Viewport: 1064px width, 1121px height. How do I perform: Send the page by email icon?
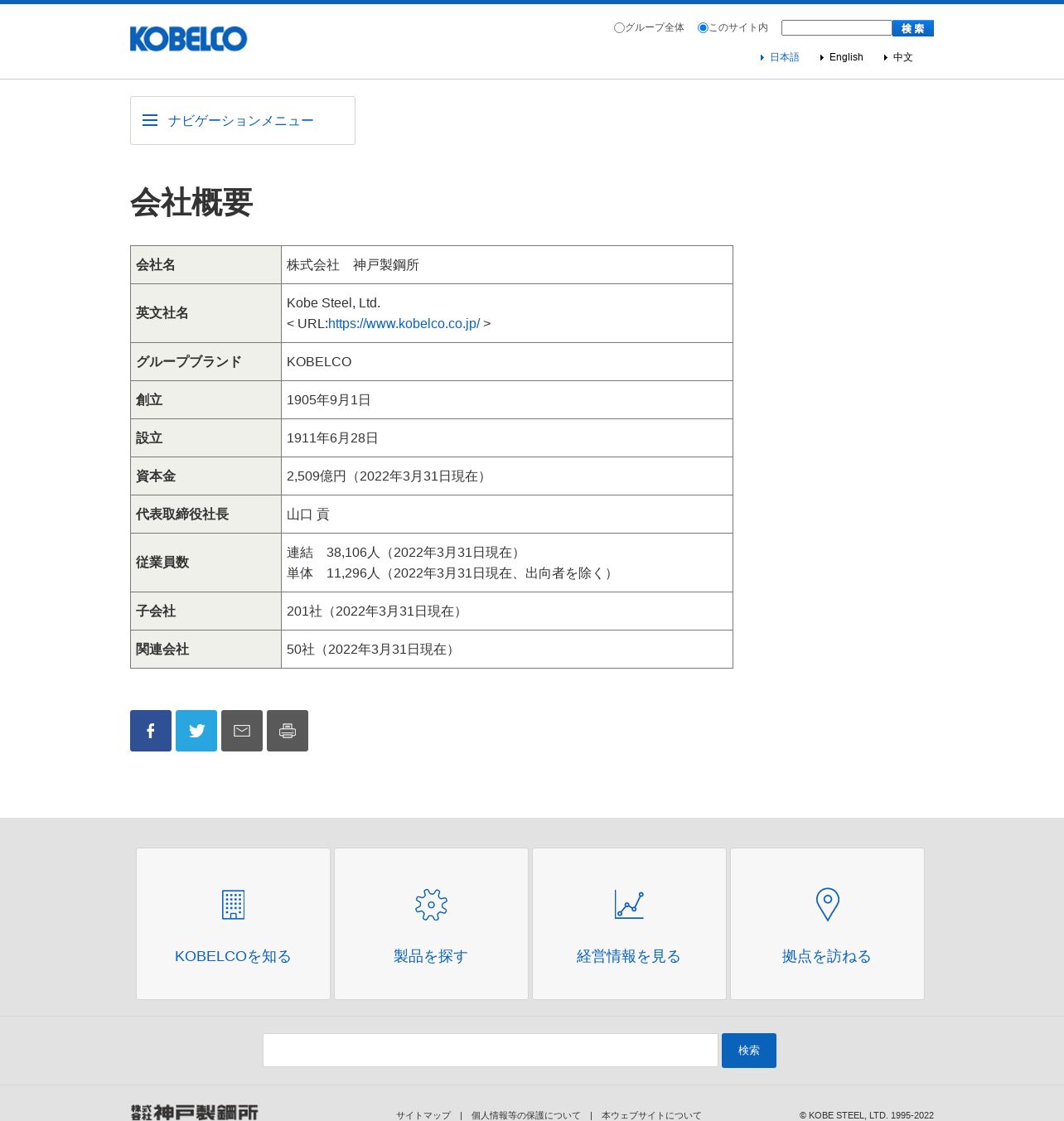click(x=242, y=731)
